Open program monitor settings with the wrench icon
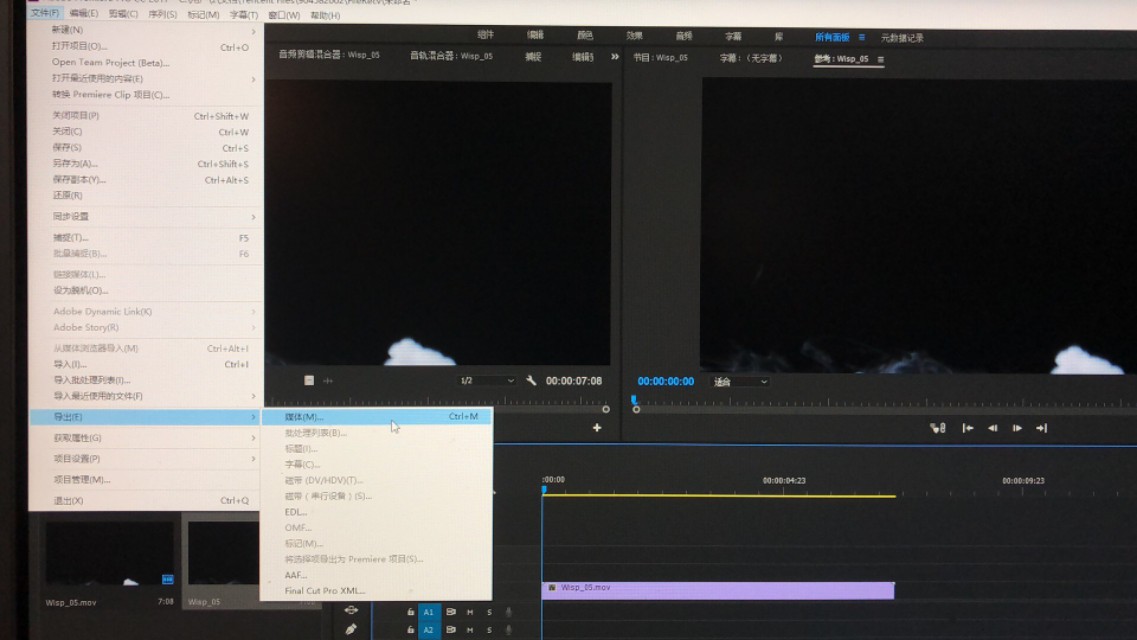1137x640 pixels. 532,381
